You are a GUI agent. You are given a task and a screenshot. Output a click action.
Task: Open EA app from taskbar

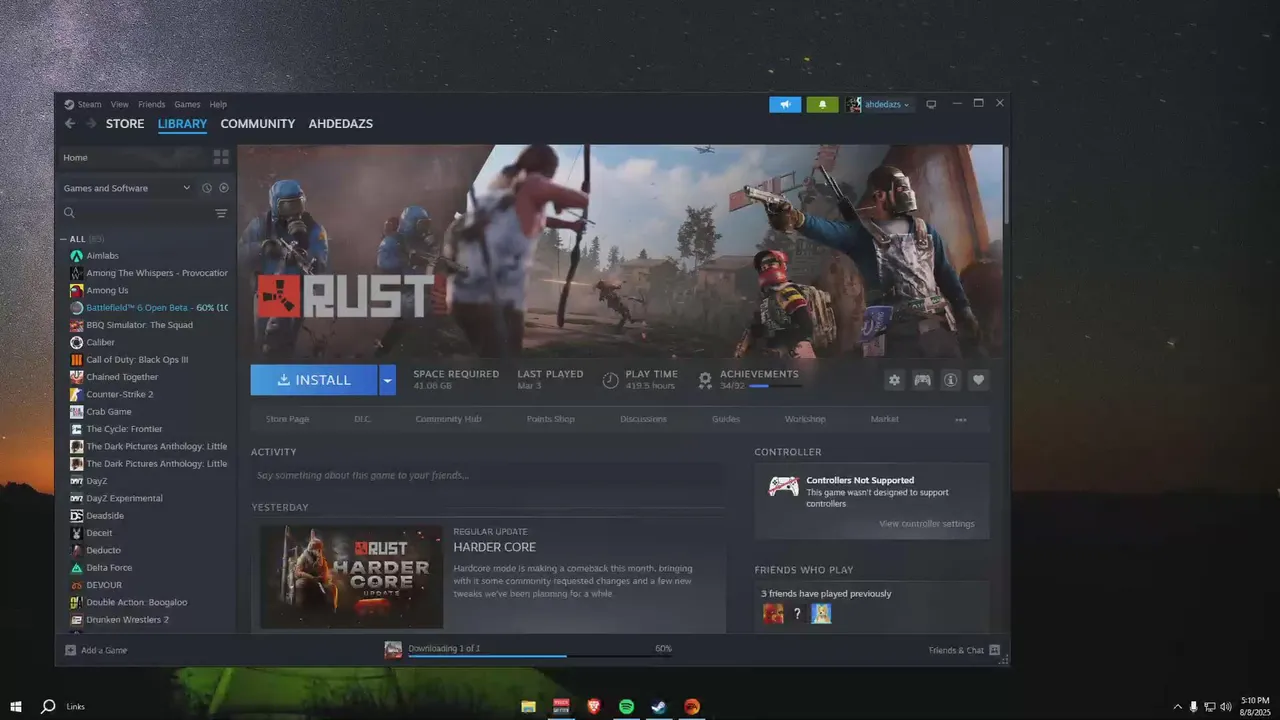coord(691,706)
